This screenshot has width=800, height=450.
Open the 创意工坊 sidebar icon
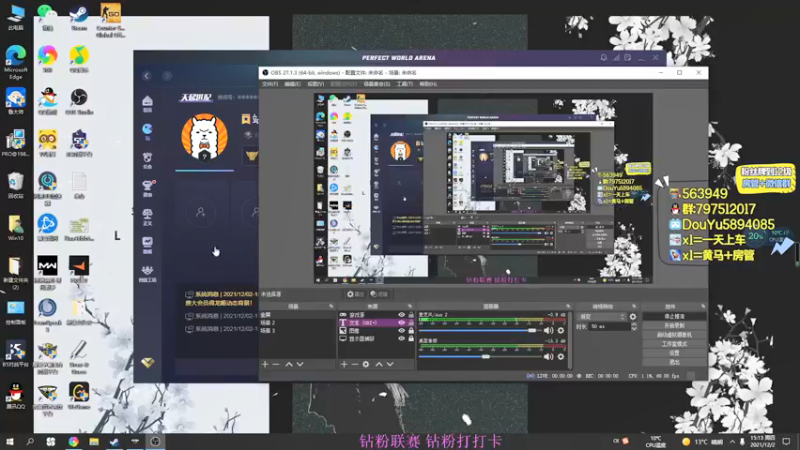[x=147, y=273]
